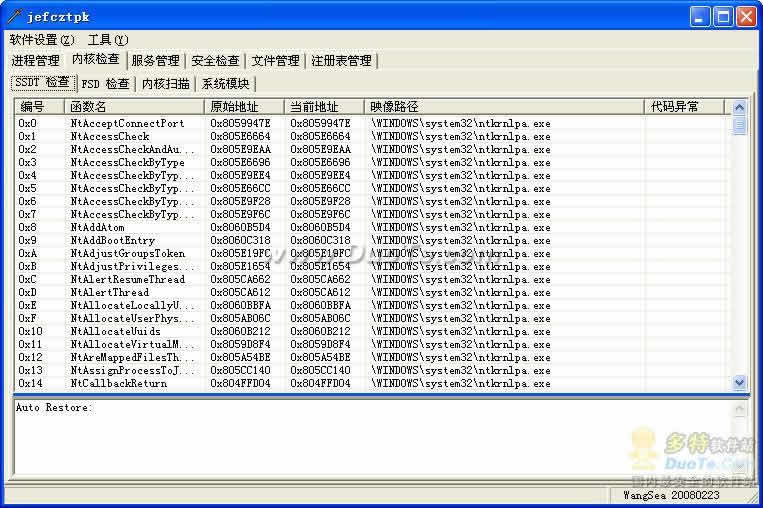Sort by the 函数名 column header
763x508 pixels.
[x=134, y=107]
